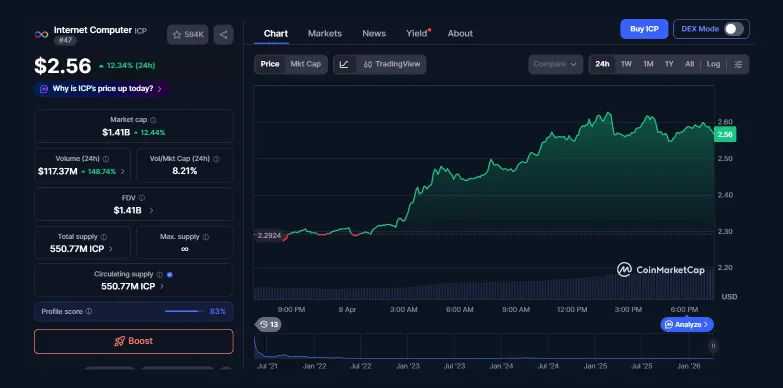Switch to the About tab
This screenshot has width=783, height=388.
[460, 33]
